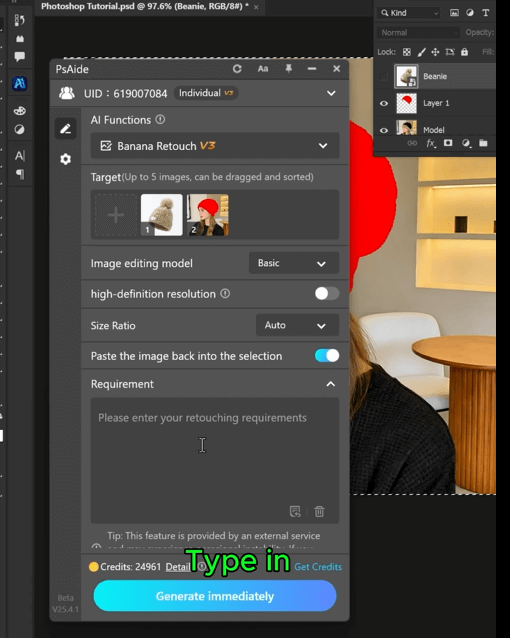510x638 pixels.
Task: Filter layers by pixel layer icon
Action: (x=454, y=13)
